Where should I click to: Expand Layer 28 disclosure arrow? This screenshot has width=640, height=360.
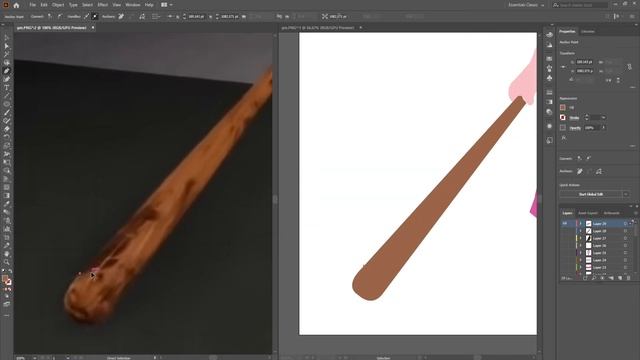click(581, 231)
